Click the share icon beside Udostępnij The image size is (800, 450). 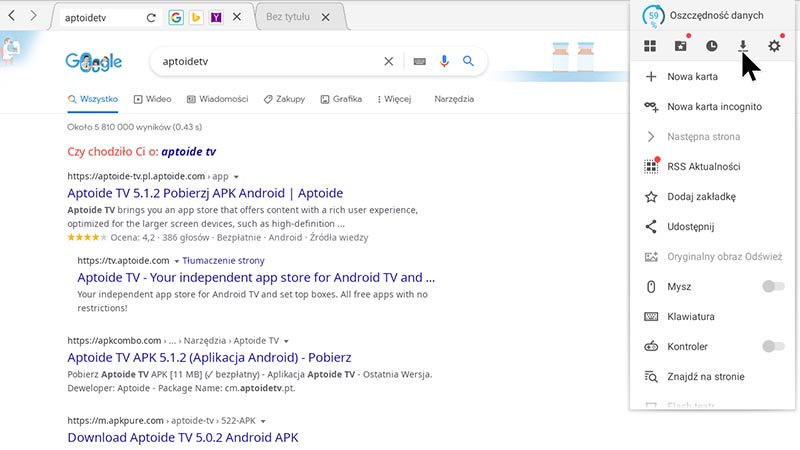pyautogui.click(x=651, y=227)
